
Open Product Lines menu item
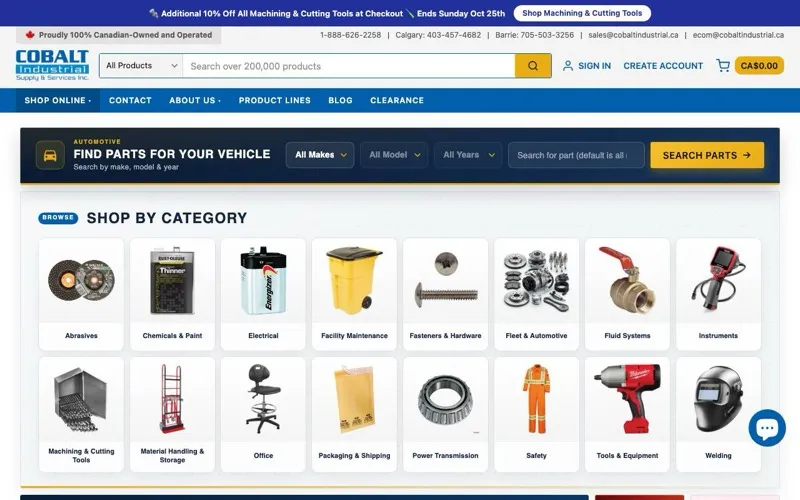(274, 101)
